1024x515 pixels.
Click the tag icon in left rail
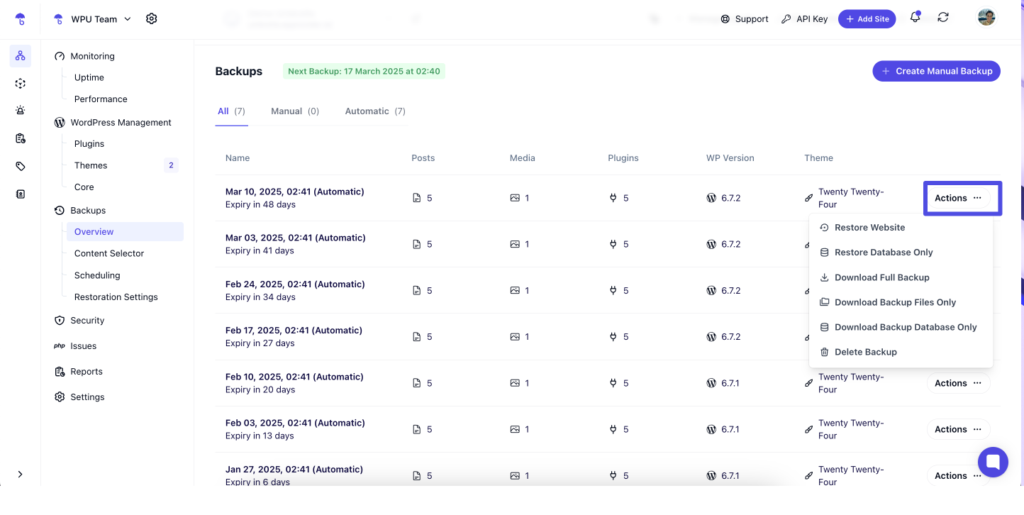pos(20,166)
